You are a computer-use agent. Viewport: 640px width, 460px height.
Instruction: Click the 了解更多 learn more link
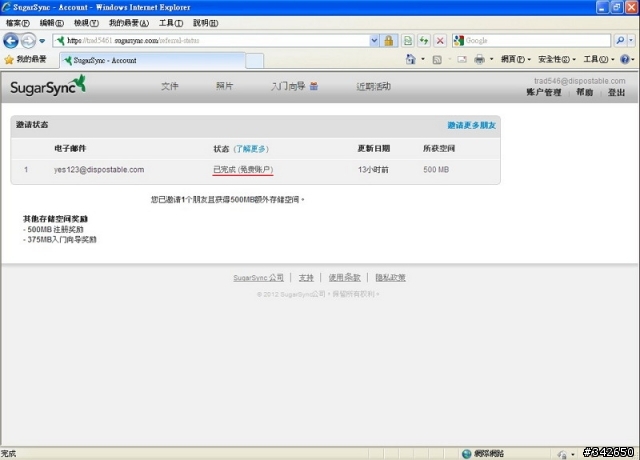[251, 149]
